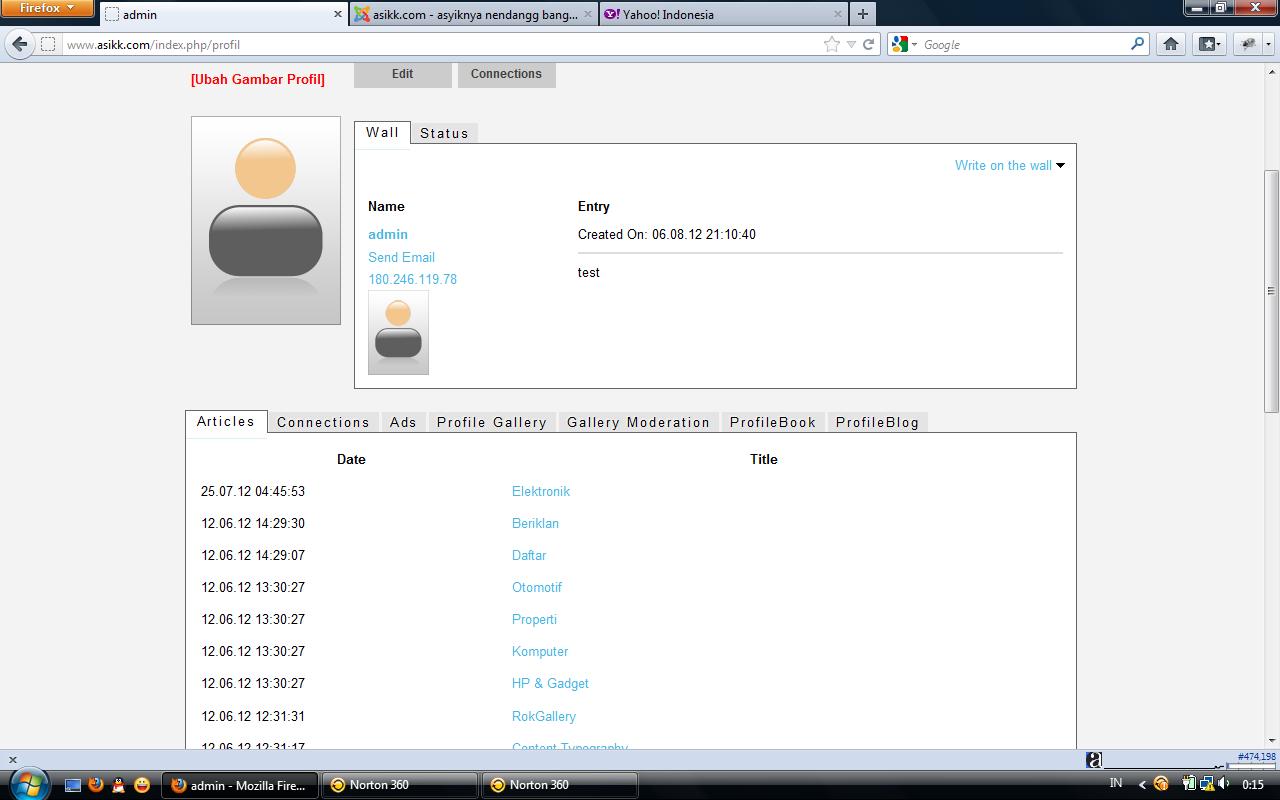Click into the address bar URL field
Image resolution: width=1280 pixels, height=800 pixels.
(440, 44)
